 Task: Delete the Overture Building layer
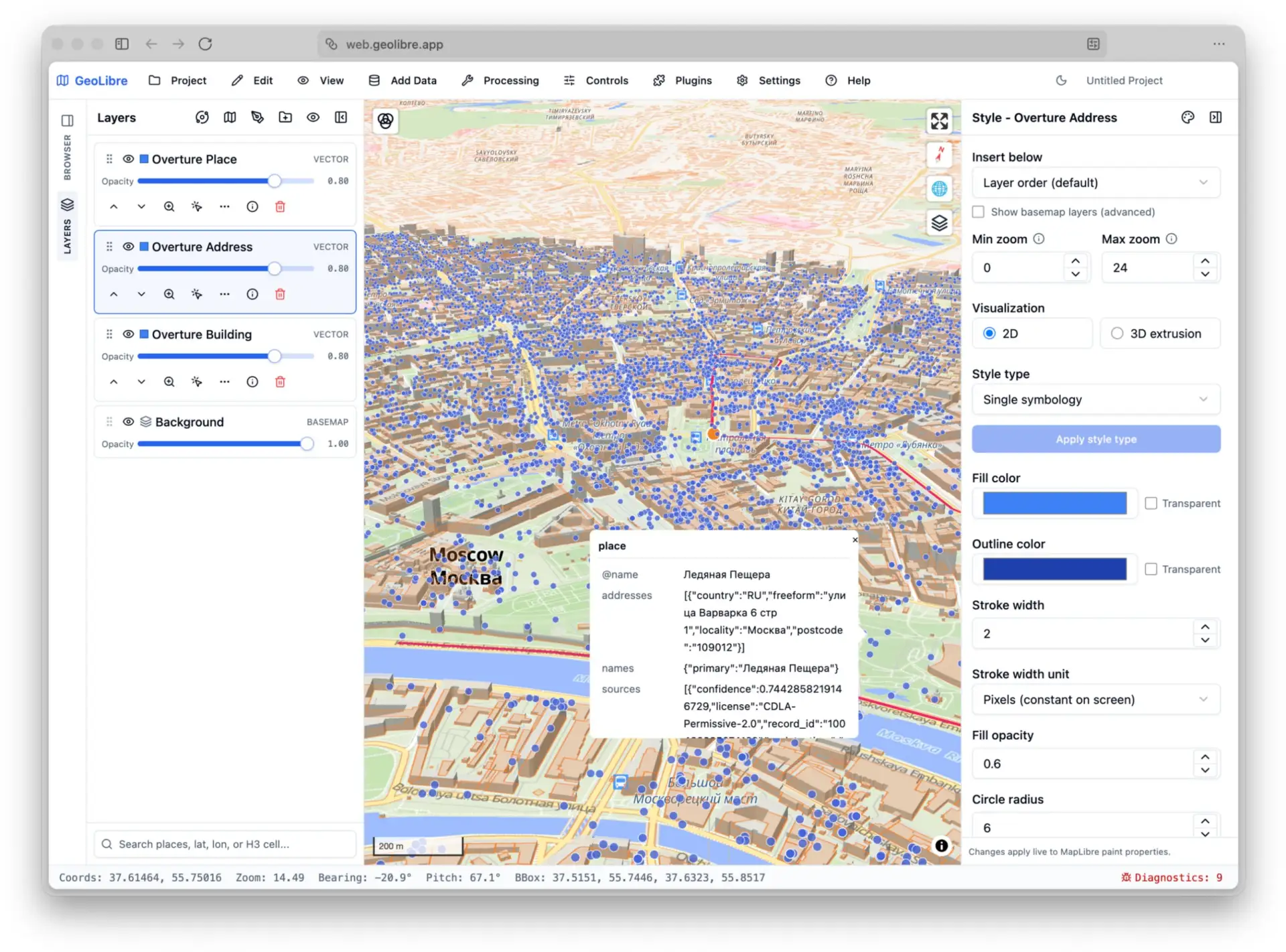pyautogui.click(x=280, y=382)
